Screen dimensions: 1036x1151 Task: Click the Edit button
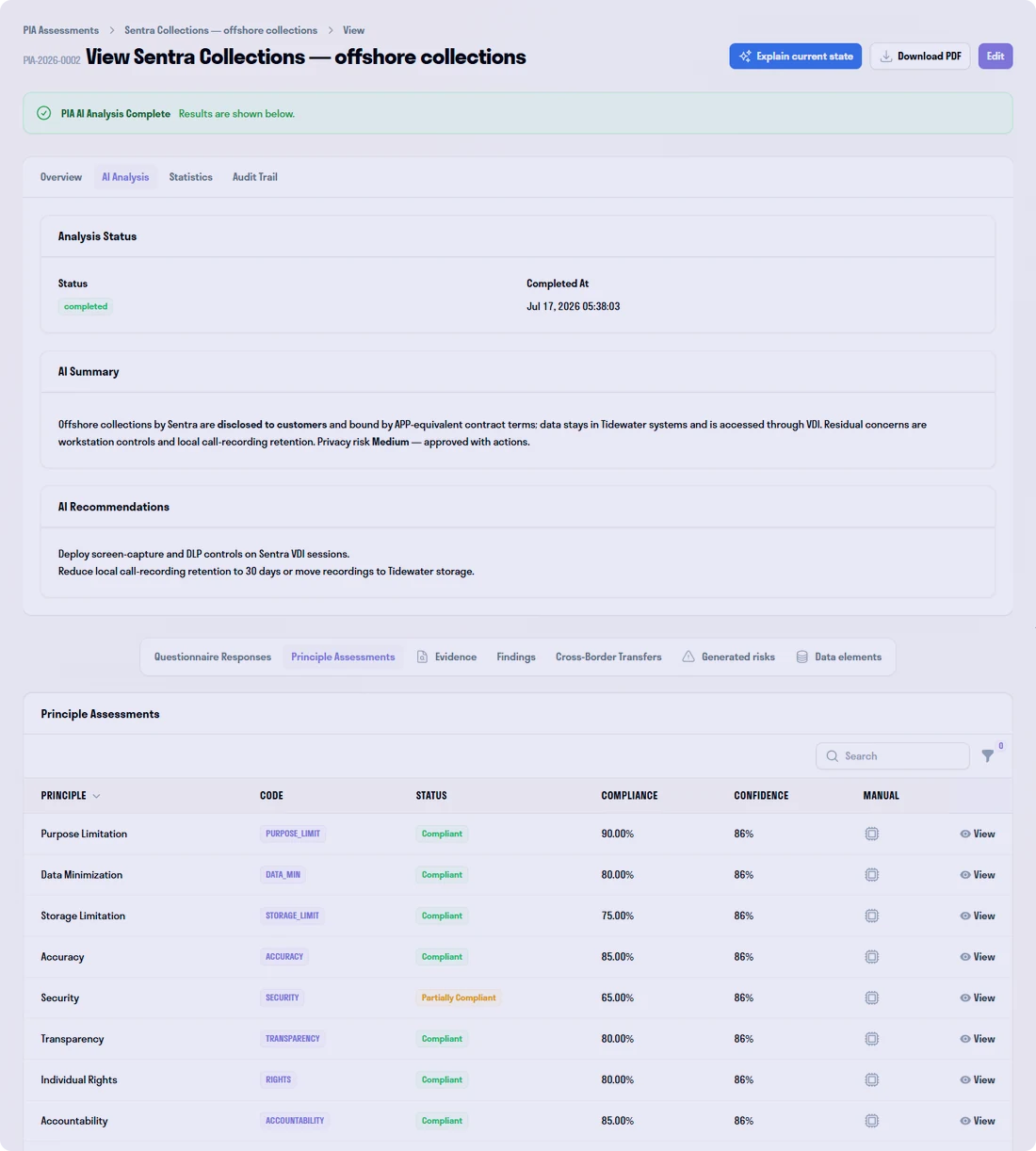click(996, 57)
